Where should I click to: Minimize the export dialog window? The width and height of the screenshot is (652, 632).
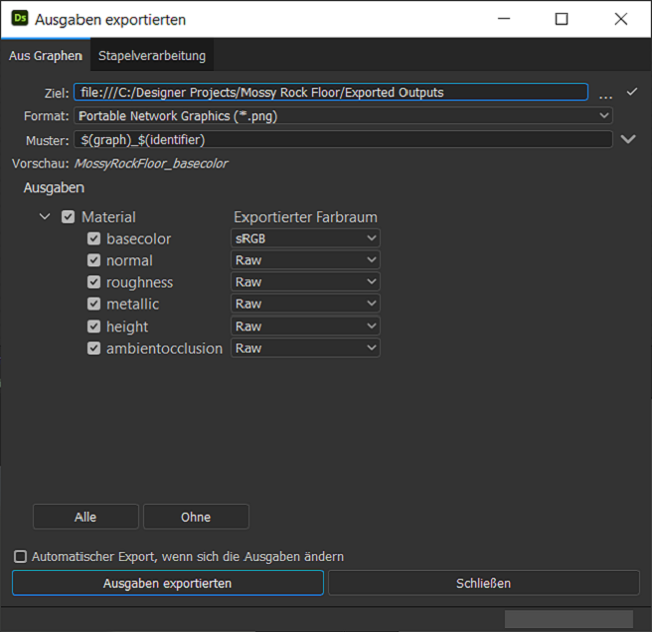point(502,19)
